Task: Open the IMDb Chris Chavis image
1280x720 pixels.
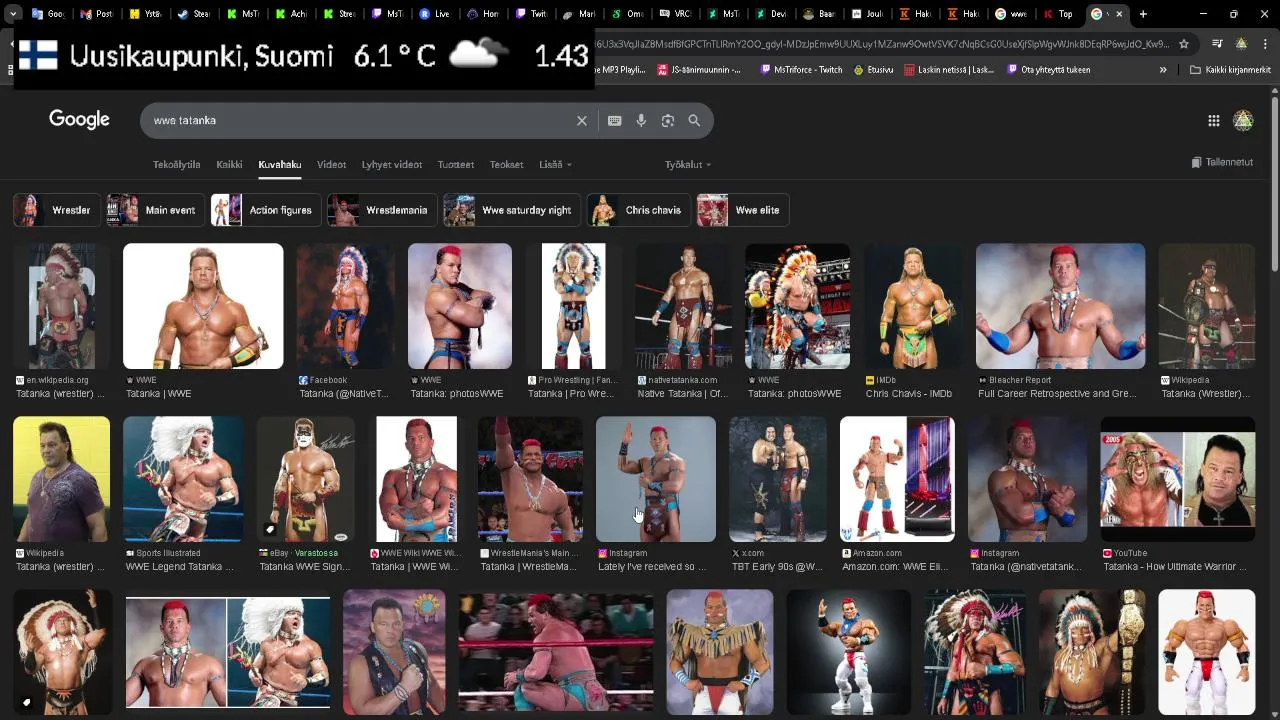Action: point(913,306)
